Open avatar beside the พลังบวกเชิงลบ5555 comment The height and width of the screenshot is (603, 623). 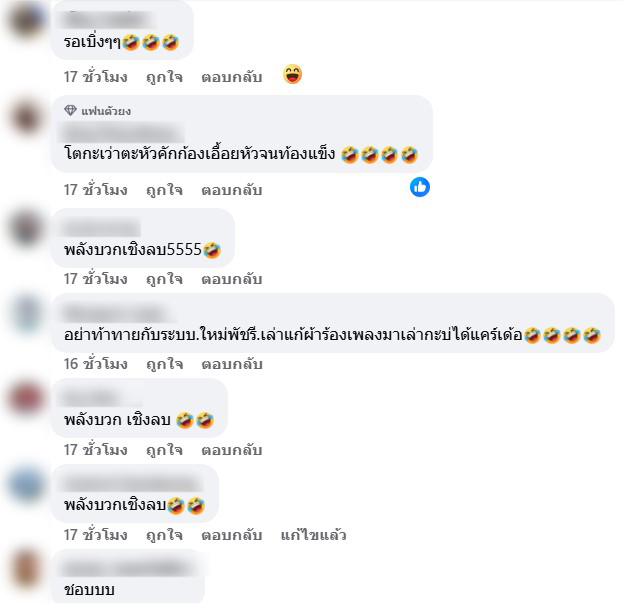[26, 228]
